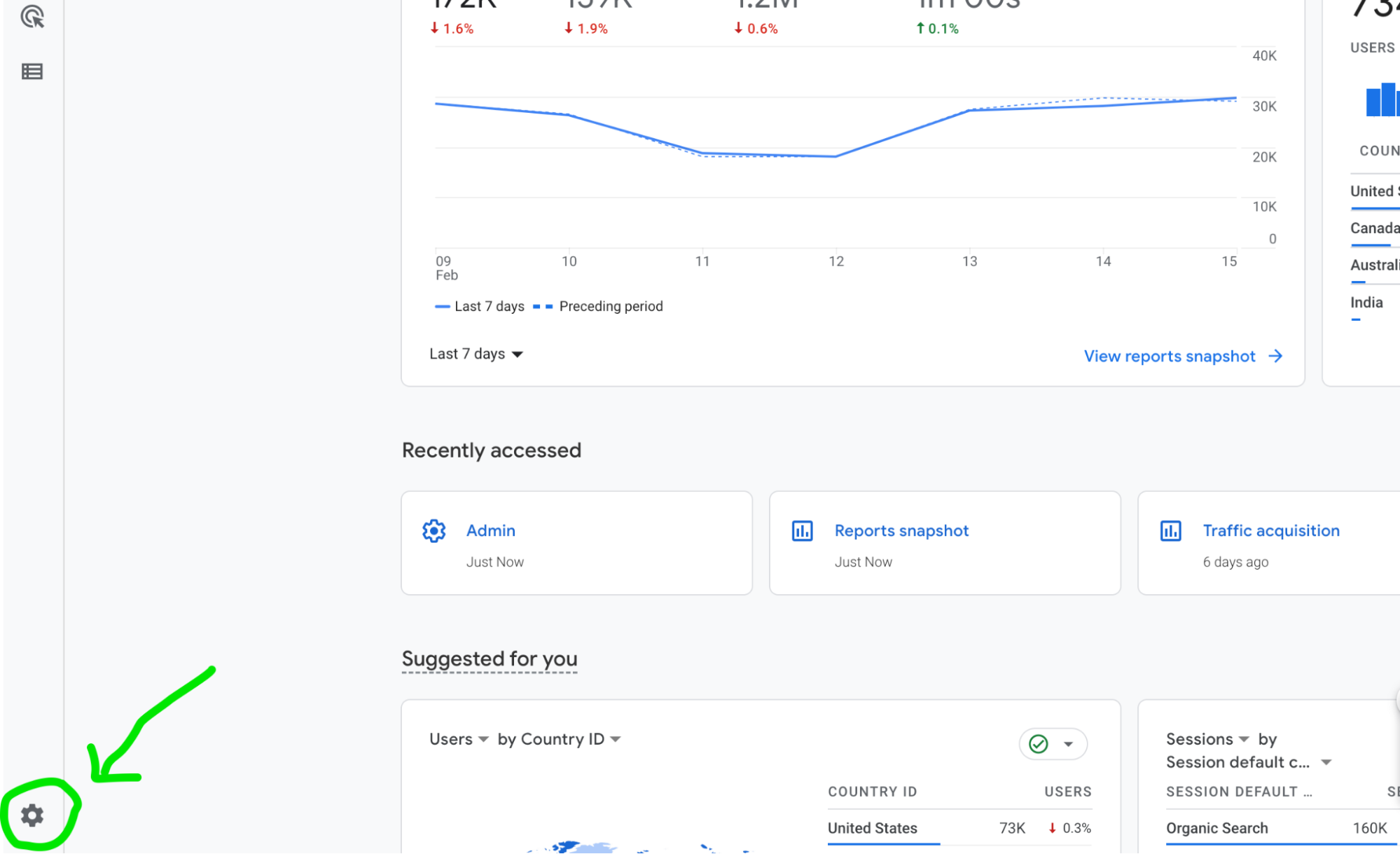Select Canada in the countries list

point(1374,228)
